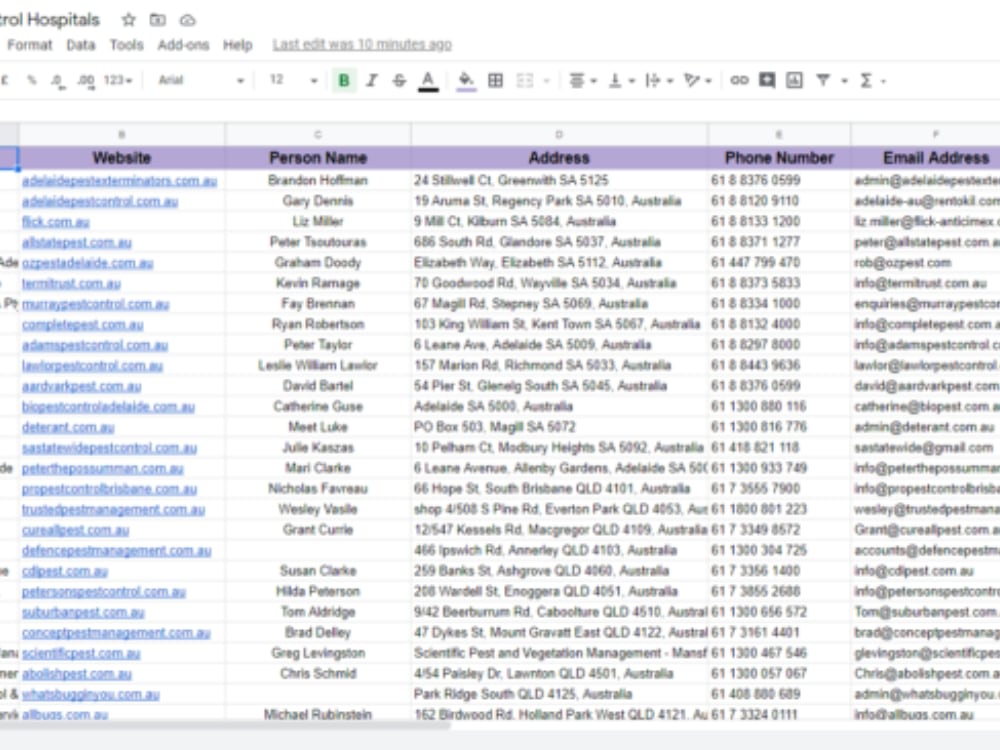Select the Email Address header cell
Image resolution: width=1000 pixels, height=750 pixels.
pos(925,158)
